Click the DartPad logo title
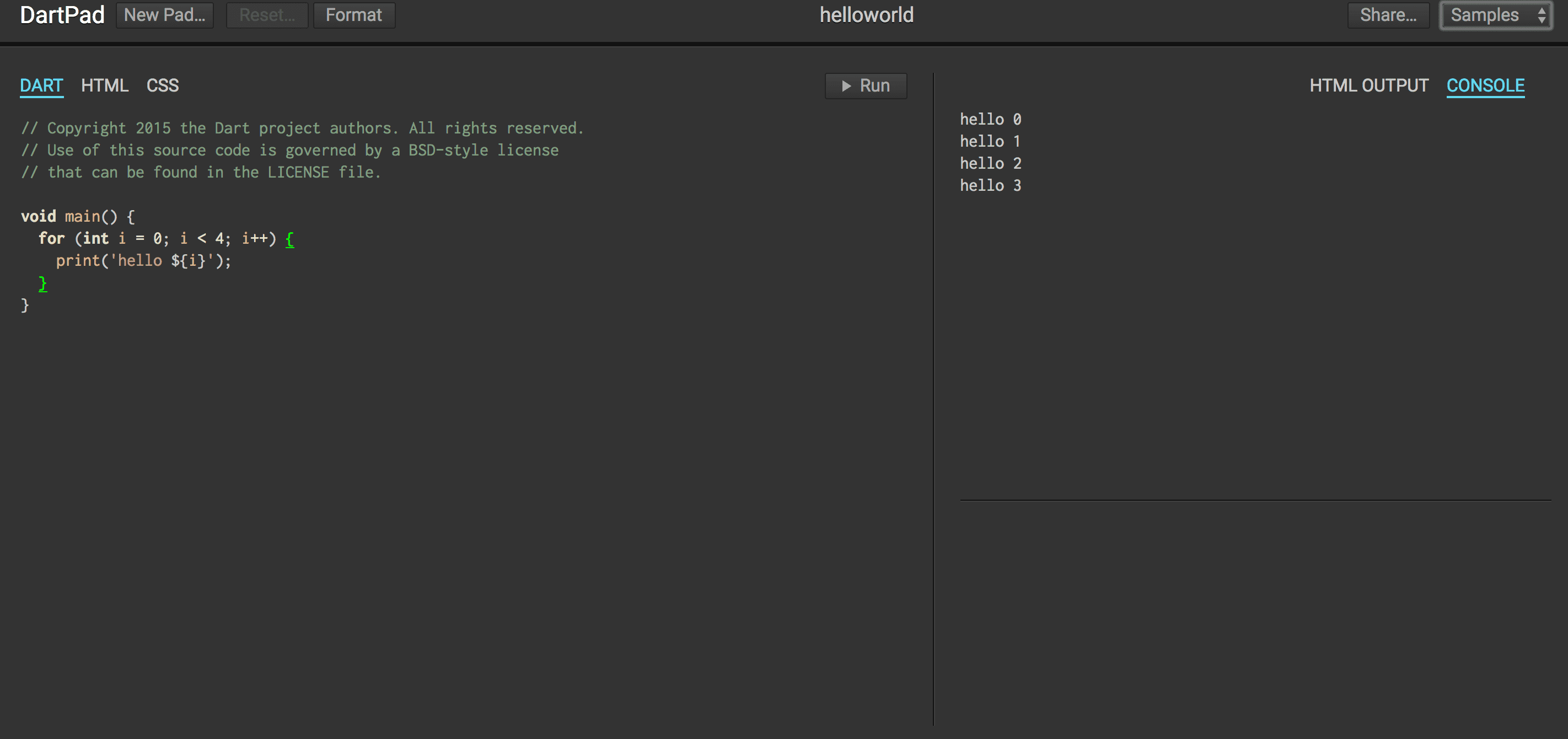Image resolution: width=1568 pixels, height=739 pixels. pos(62,15)
